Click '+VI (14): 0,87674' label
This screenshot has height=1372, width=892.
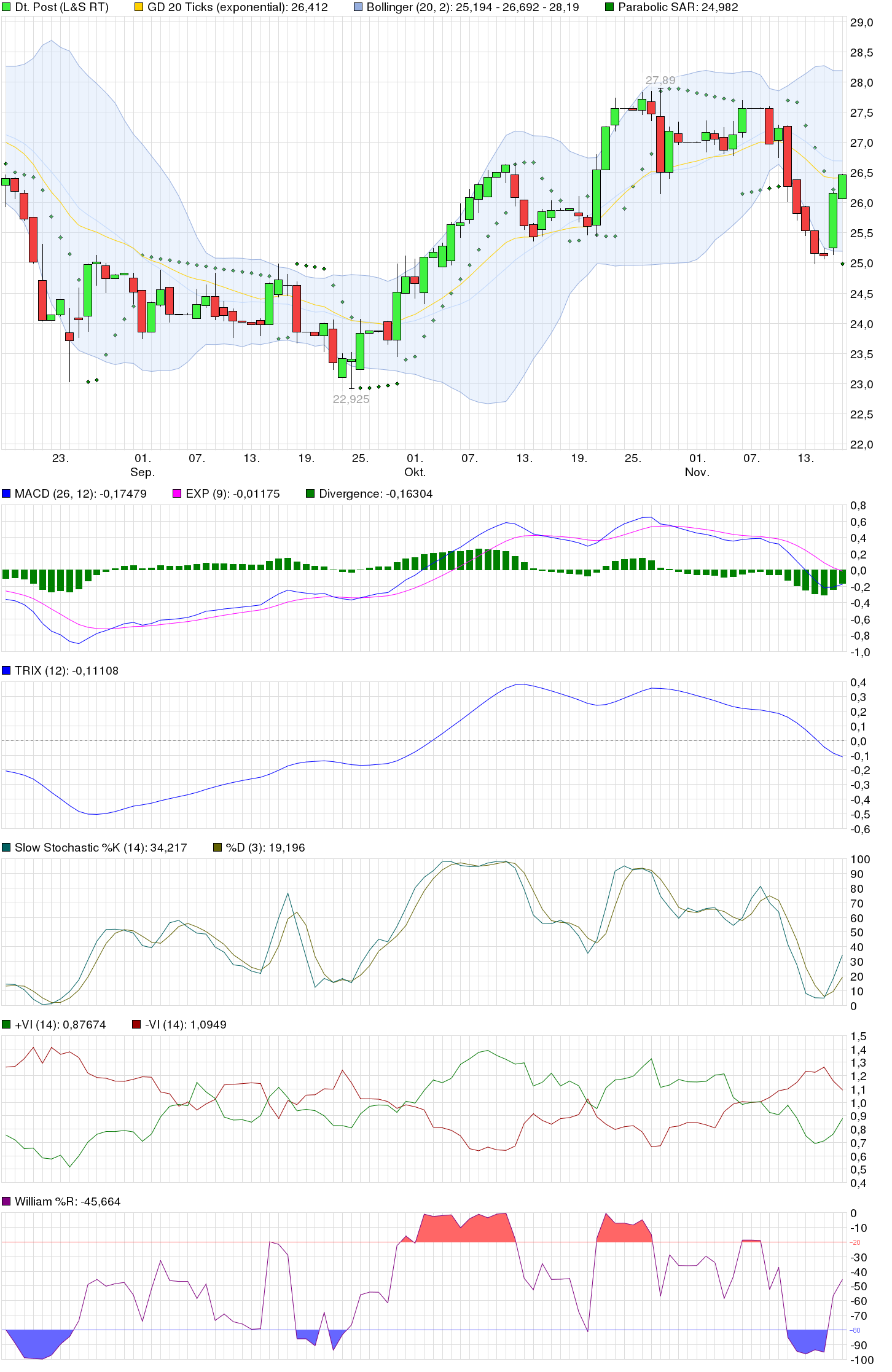(x=60, y=1025)
